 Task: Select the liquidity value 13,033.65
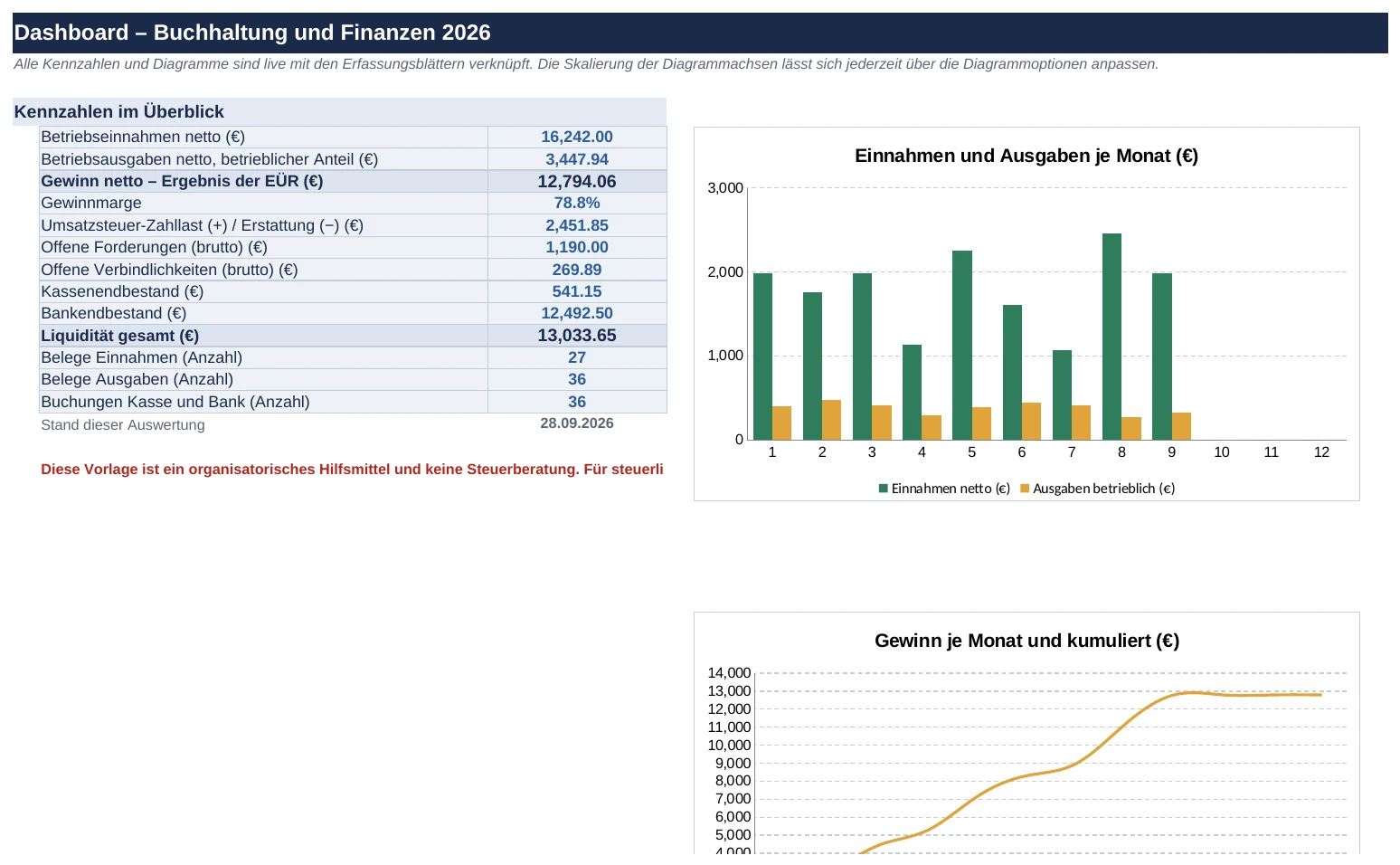[x=577, y=336]
